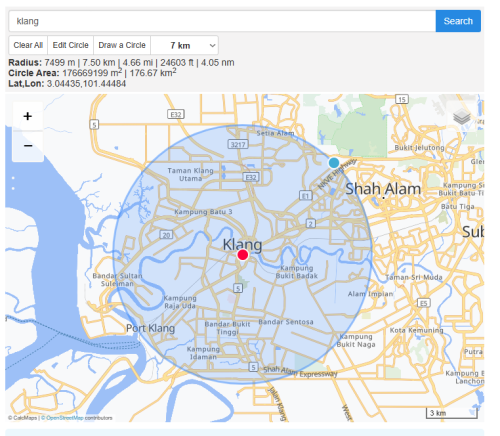Click the 3217 route shield on map

point(238,144)
